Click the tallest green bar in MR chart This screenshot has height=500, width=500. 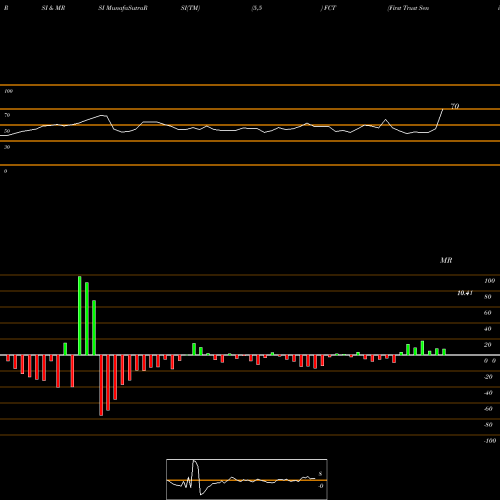pyautogui.click(x=80, y=315)
